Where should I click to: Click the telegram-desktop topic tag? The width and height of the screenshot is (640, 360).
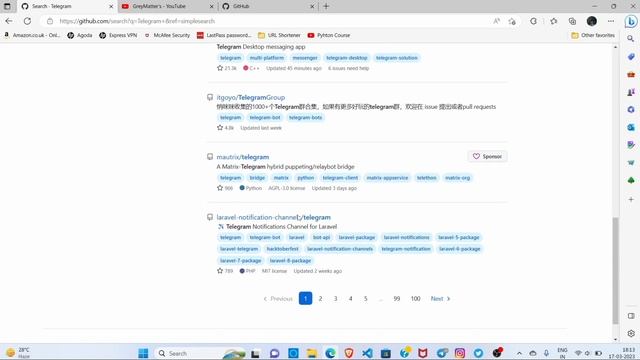tap(347, 58)
